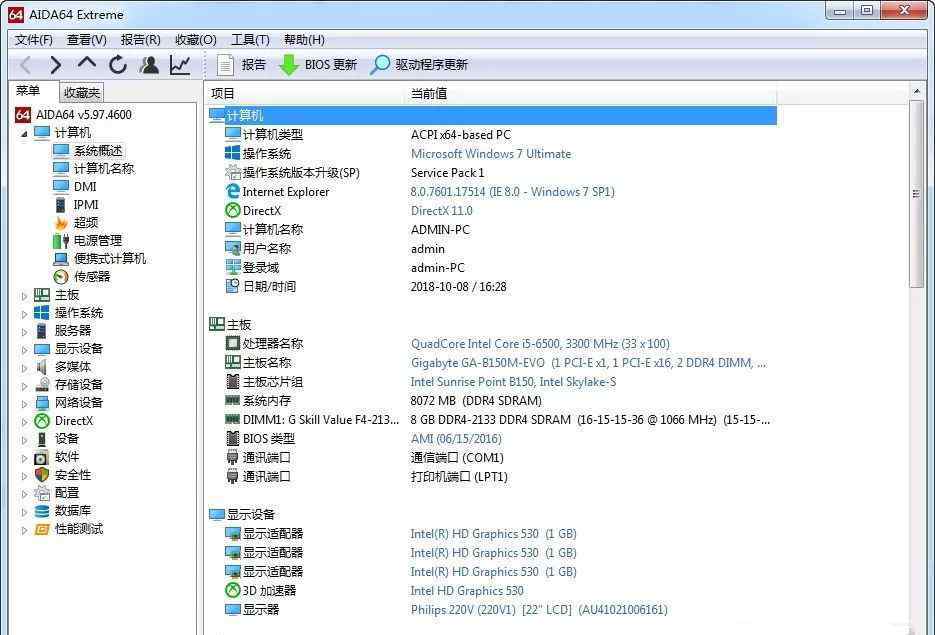Open the QuadCore Intel Core i5-6500 link

click(540, 343)
